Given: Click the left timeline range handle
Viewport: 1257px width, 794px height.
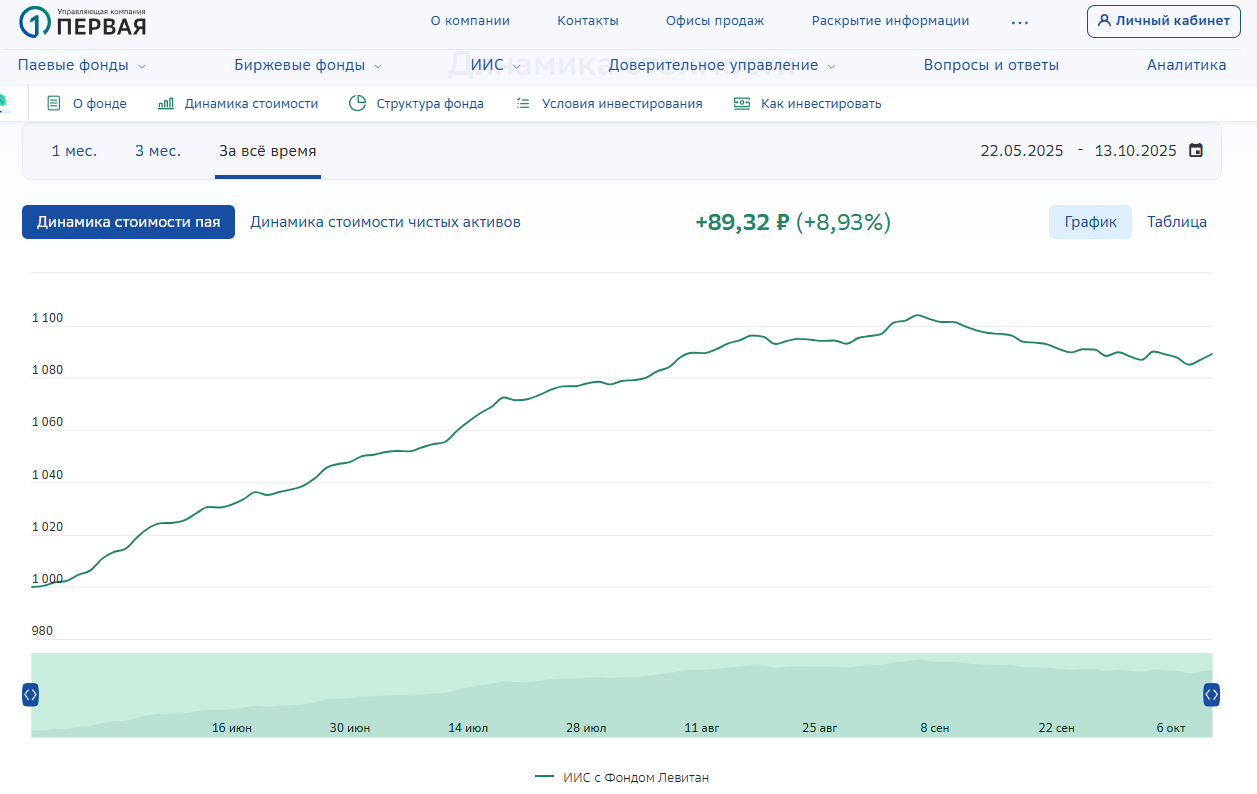Looking at the screenshot, I should coord(30,696).
